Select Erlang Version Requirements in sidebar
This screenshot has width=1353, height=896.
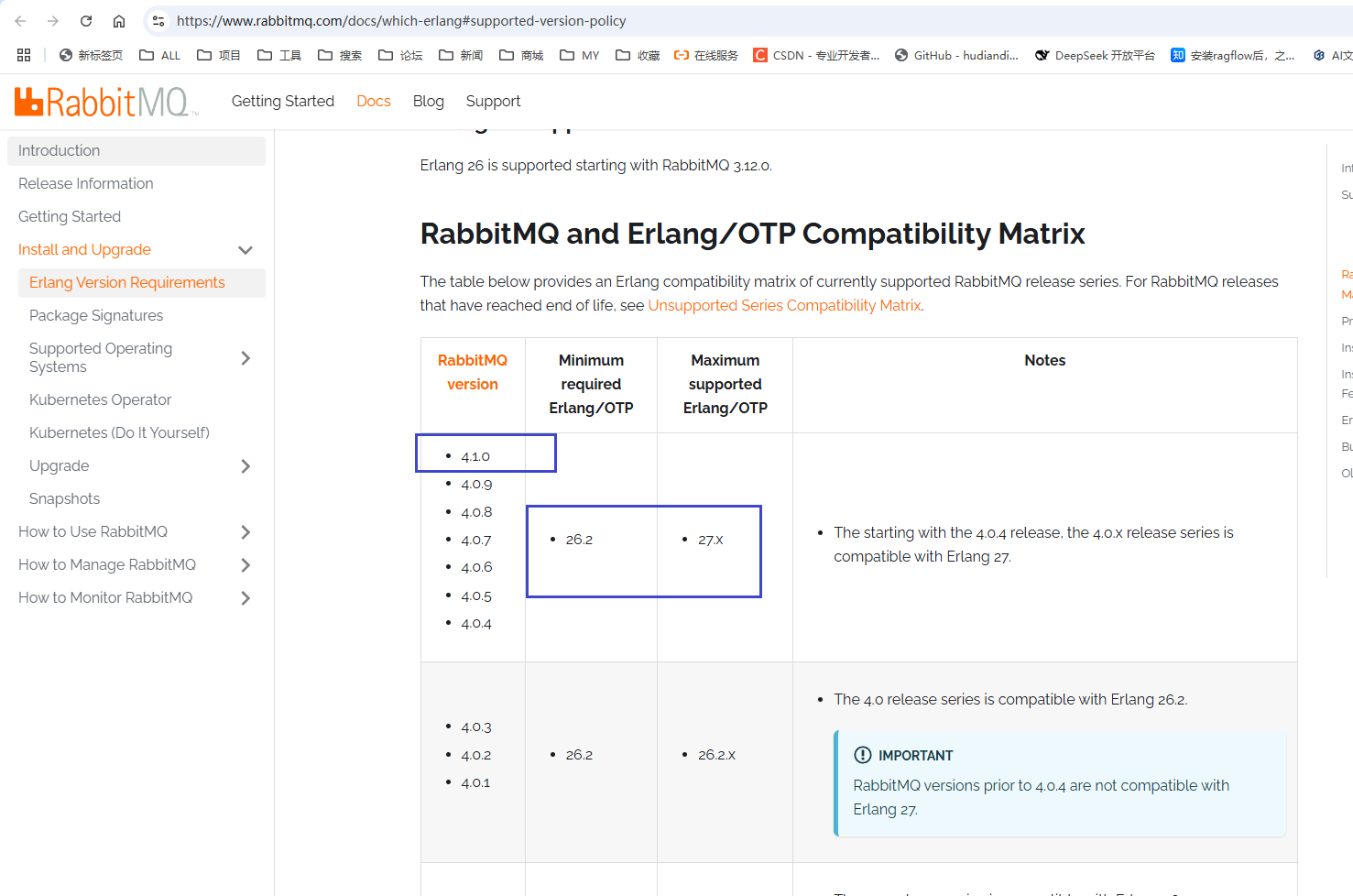[142, 283]
